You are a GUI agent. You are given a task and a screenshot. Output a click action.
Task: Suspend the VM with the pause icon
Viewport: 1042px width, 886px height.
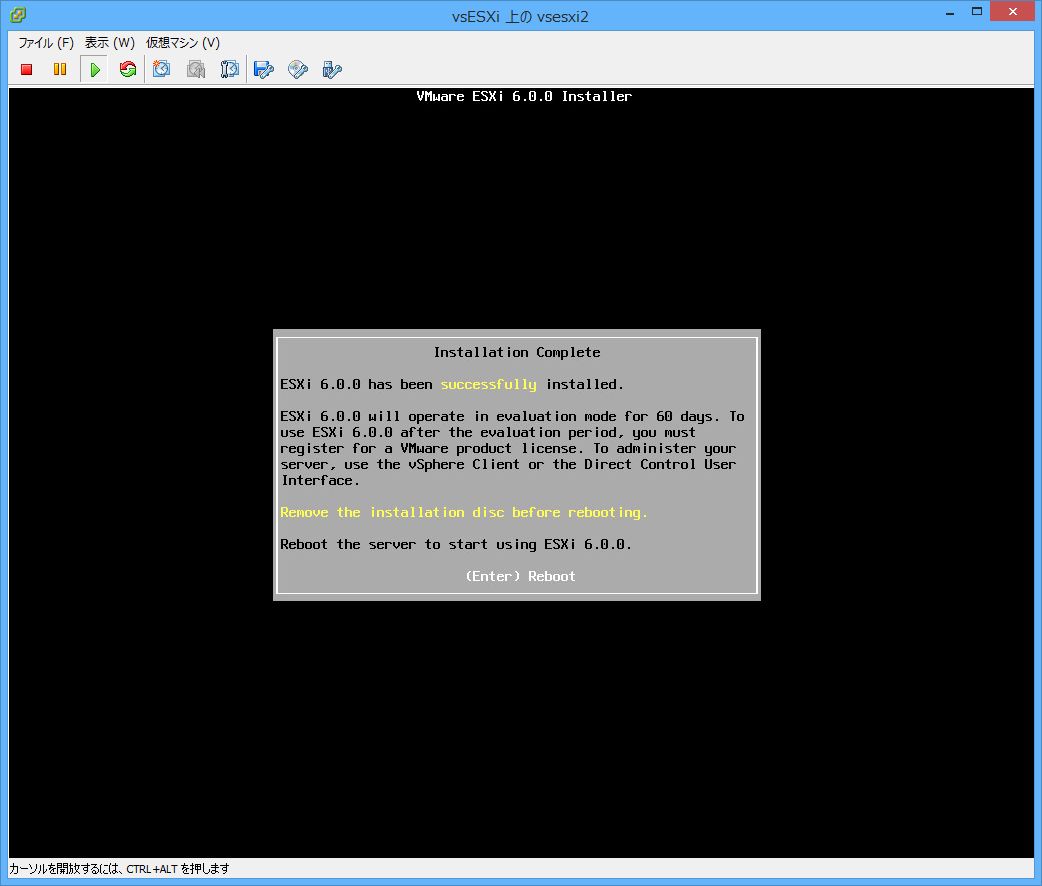(x=60, y=69)
